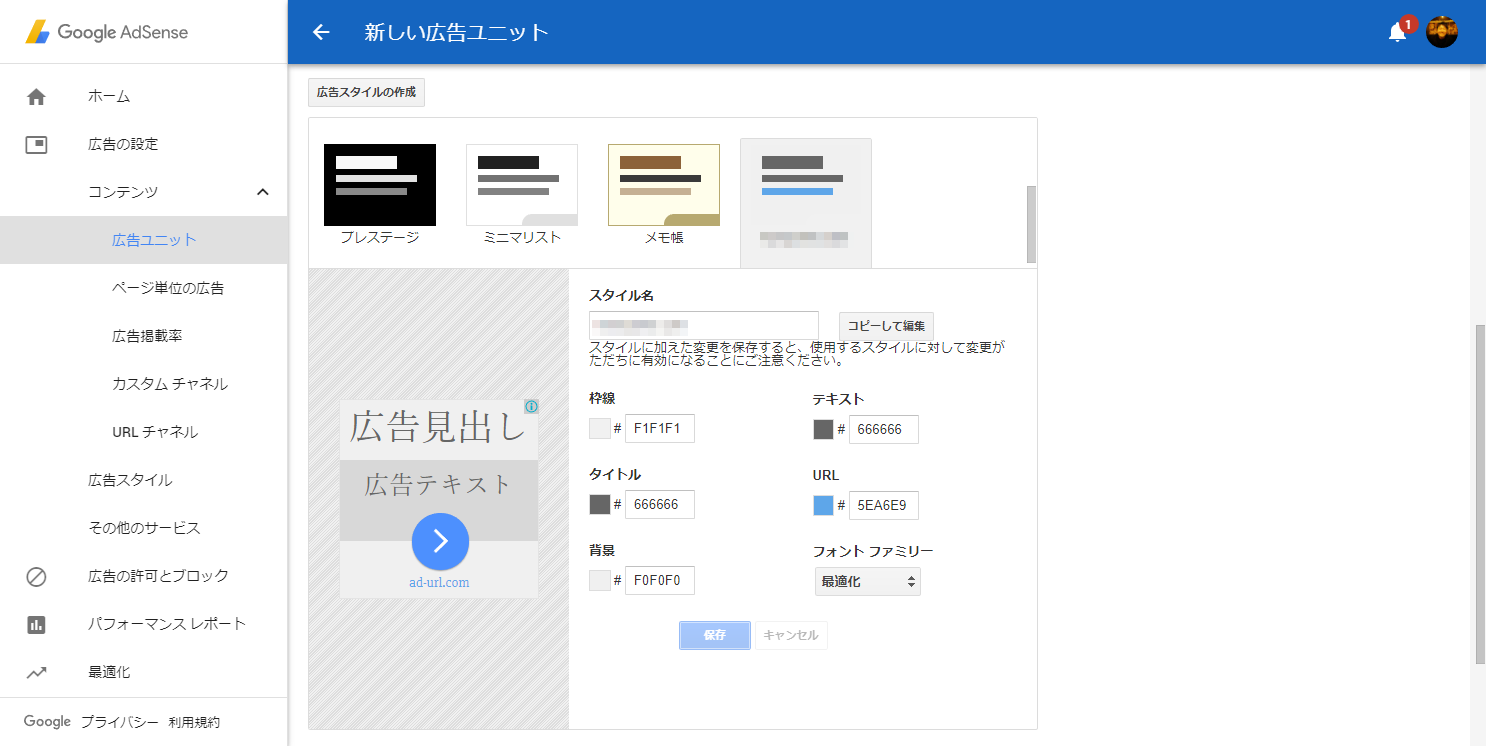The height and width of the screenshot is (746, 1486).
Task: Click the 保存 button
Action: (x=714, y=635)
